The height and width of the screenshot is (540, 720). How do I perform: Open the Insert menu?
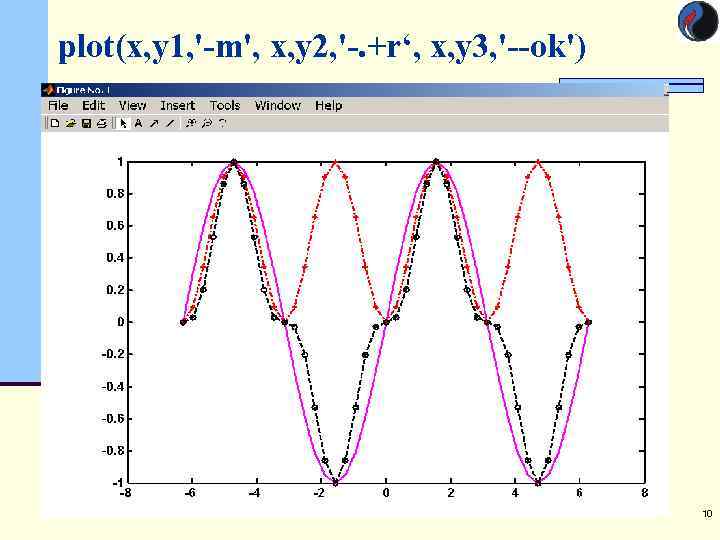[x=178, y=106]
